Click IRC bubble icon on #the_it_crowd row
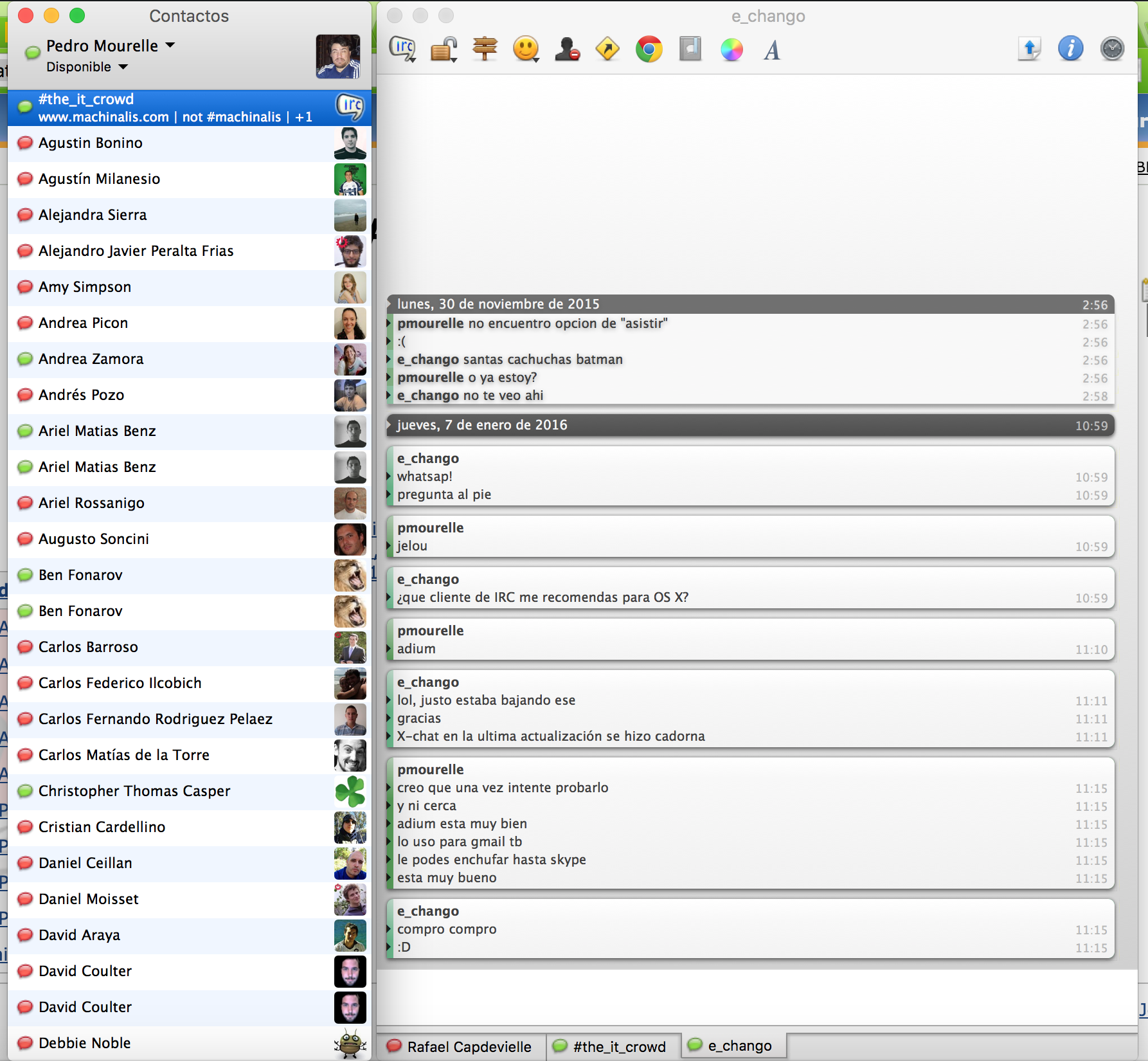The height and width of the screenshot is (1061, 1148). (350, 107)
